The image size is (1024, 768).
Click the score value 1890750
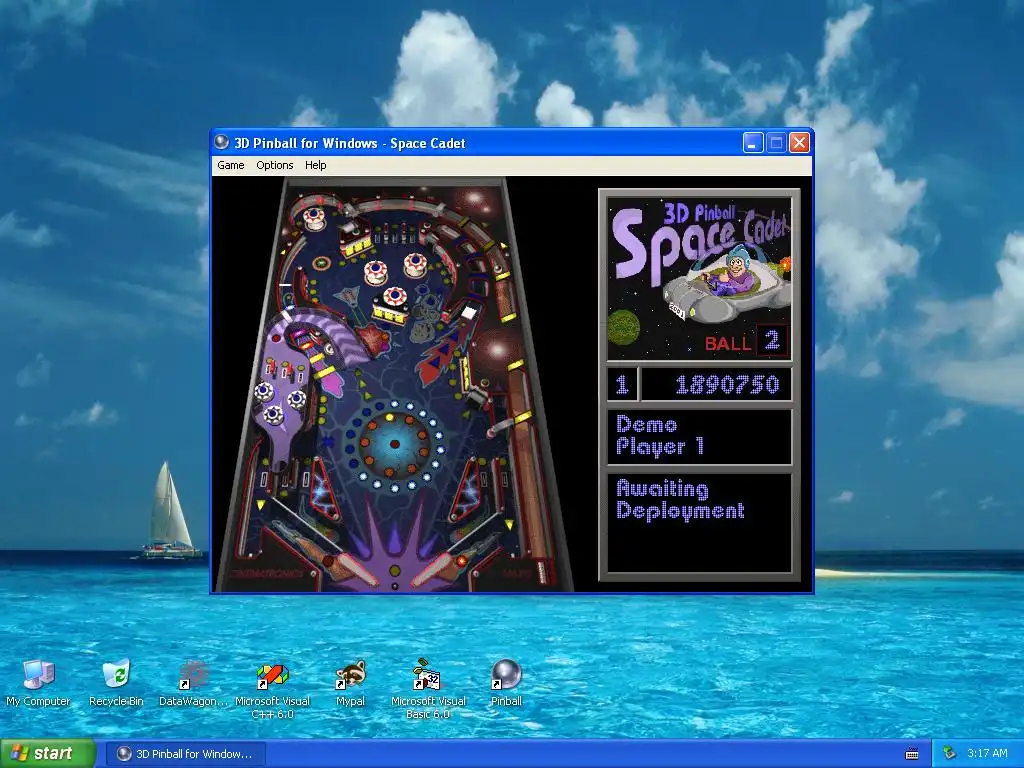(727, 385)
